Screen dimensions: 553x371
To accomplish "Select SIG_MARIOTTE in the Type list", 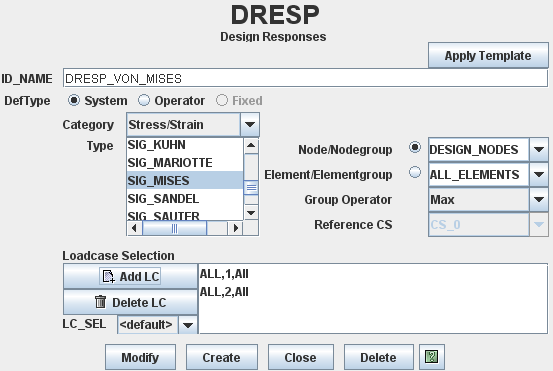I will pos(185,163).
